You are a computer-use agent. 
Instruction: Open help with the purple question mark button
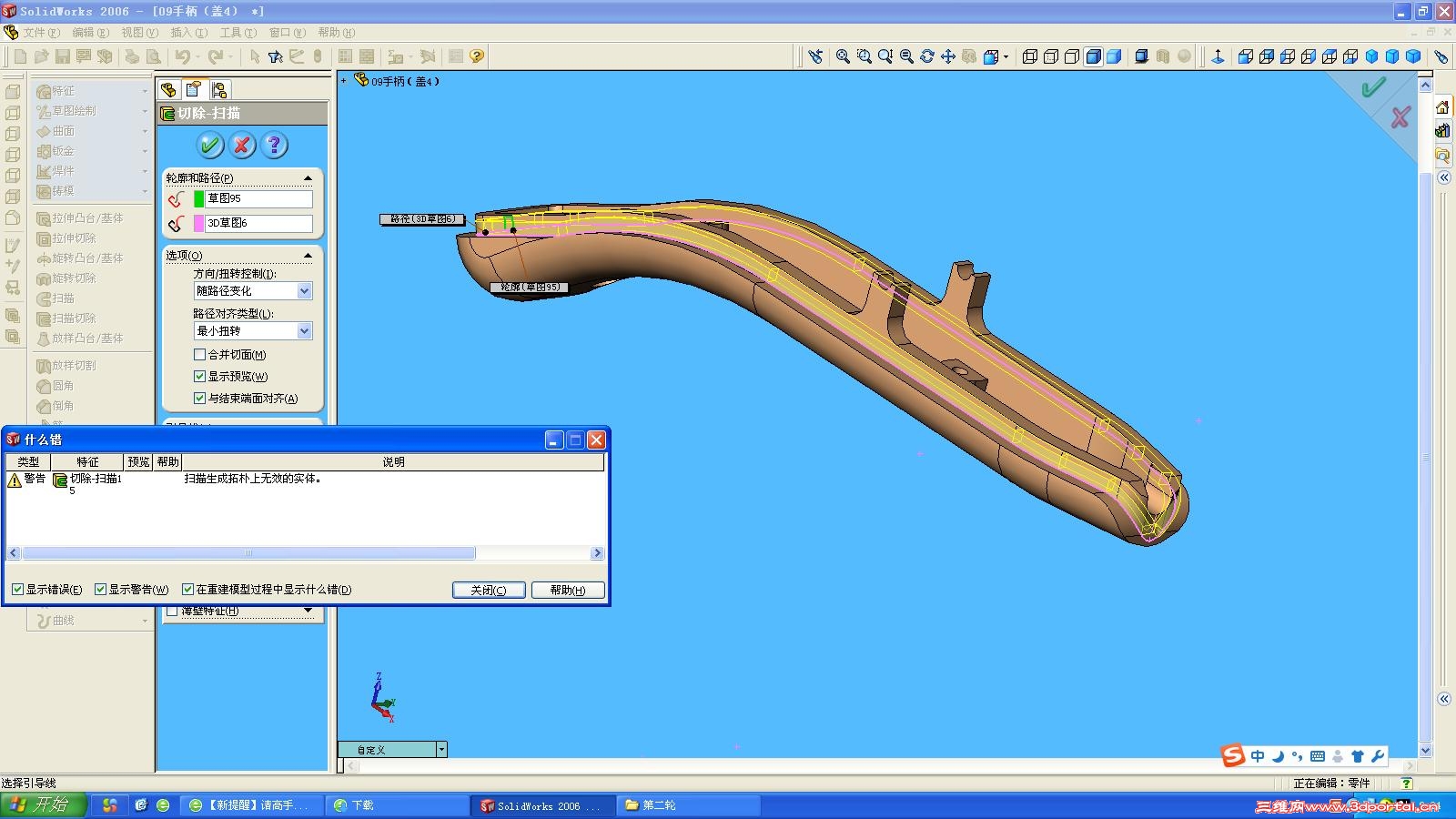[274, 145]
